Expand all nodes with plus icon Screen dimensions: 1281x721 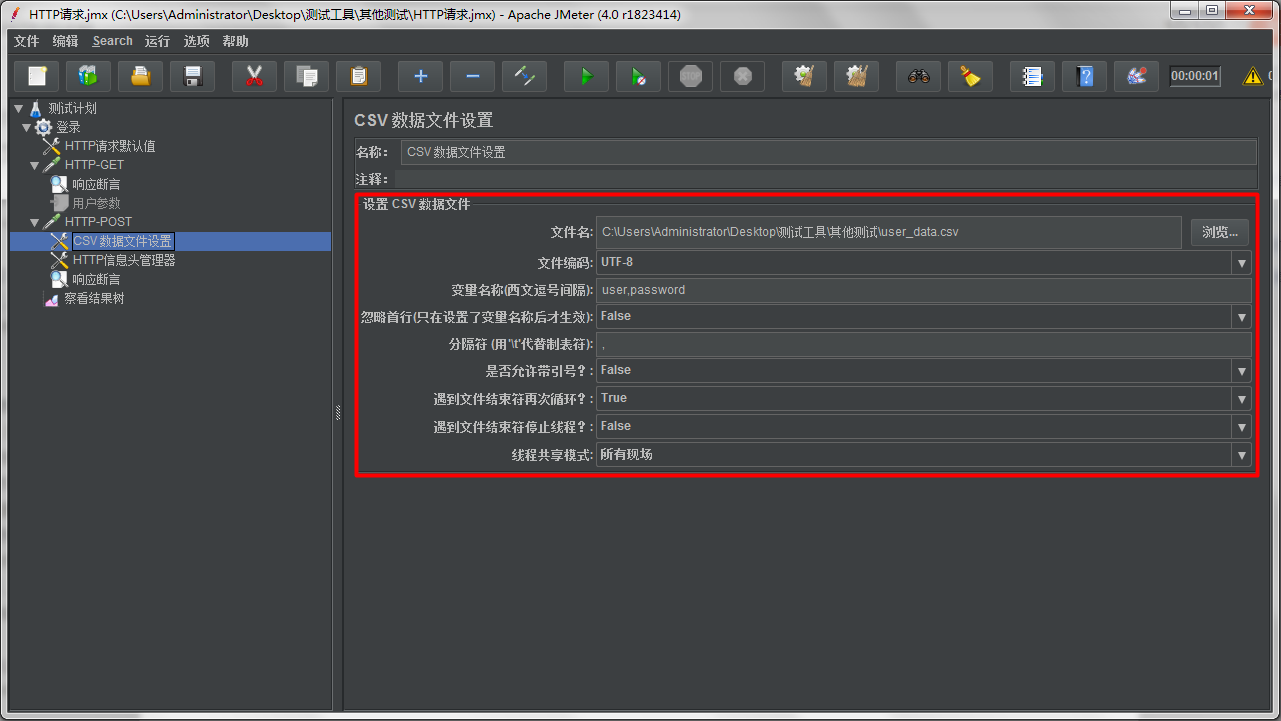coord(421,76)
